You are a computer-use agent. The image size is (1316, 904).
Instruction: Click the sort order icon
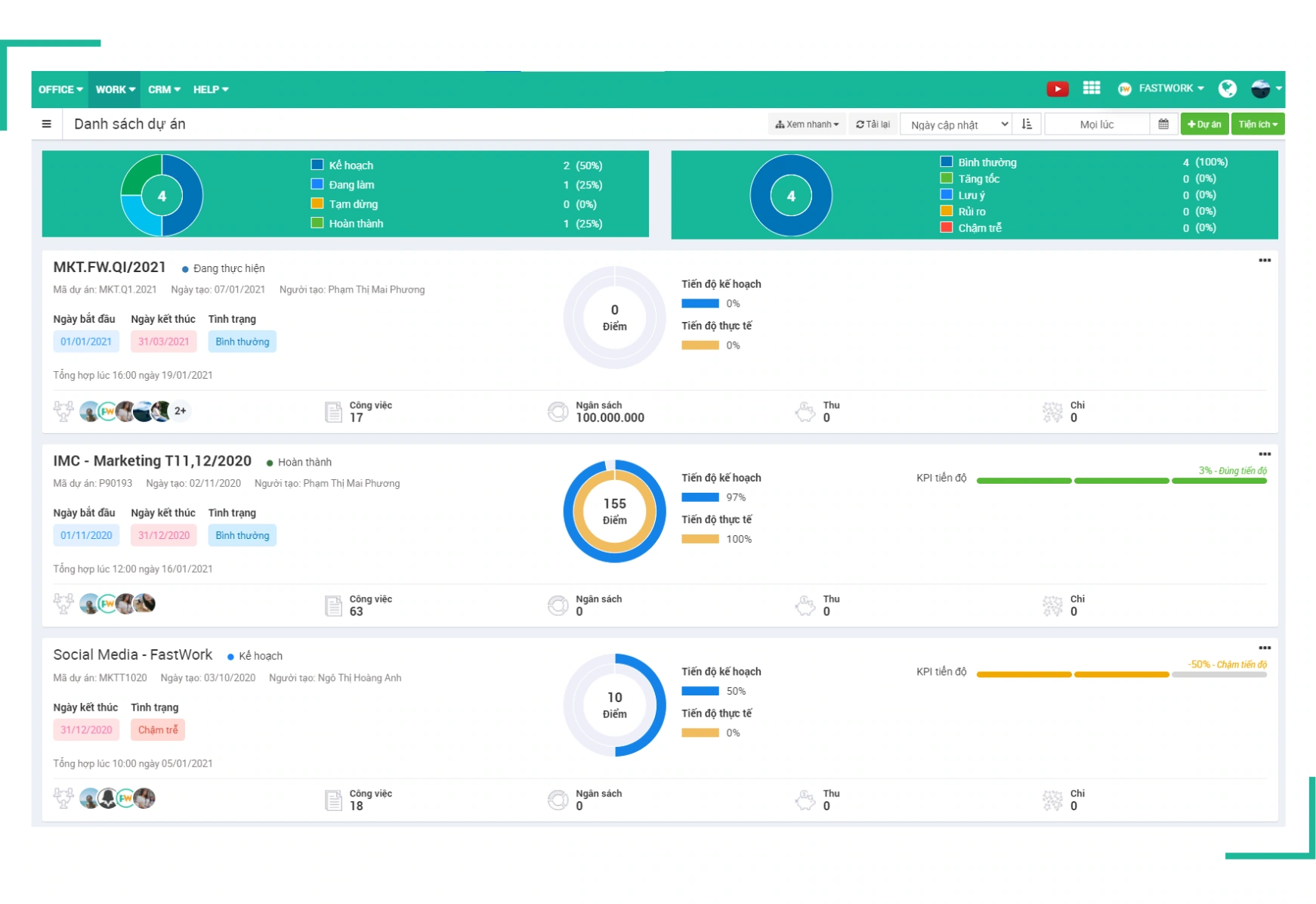click(1027, 124)
